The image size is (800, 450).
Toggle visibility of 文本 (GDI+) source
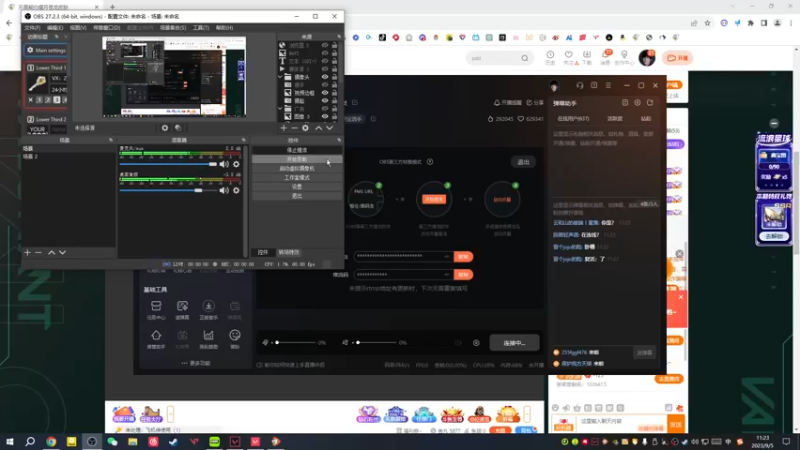[324, 61]
